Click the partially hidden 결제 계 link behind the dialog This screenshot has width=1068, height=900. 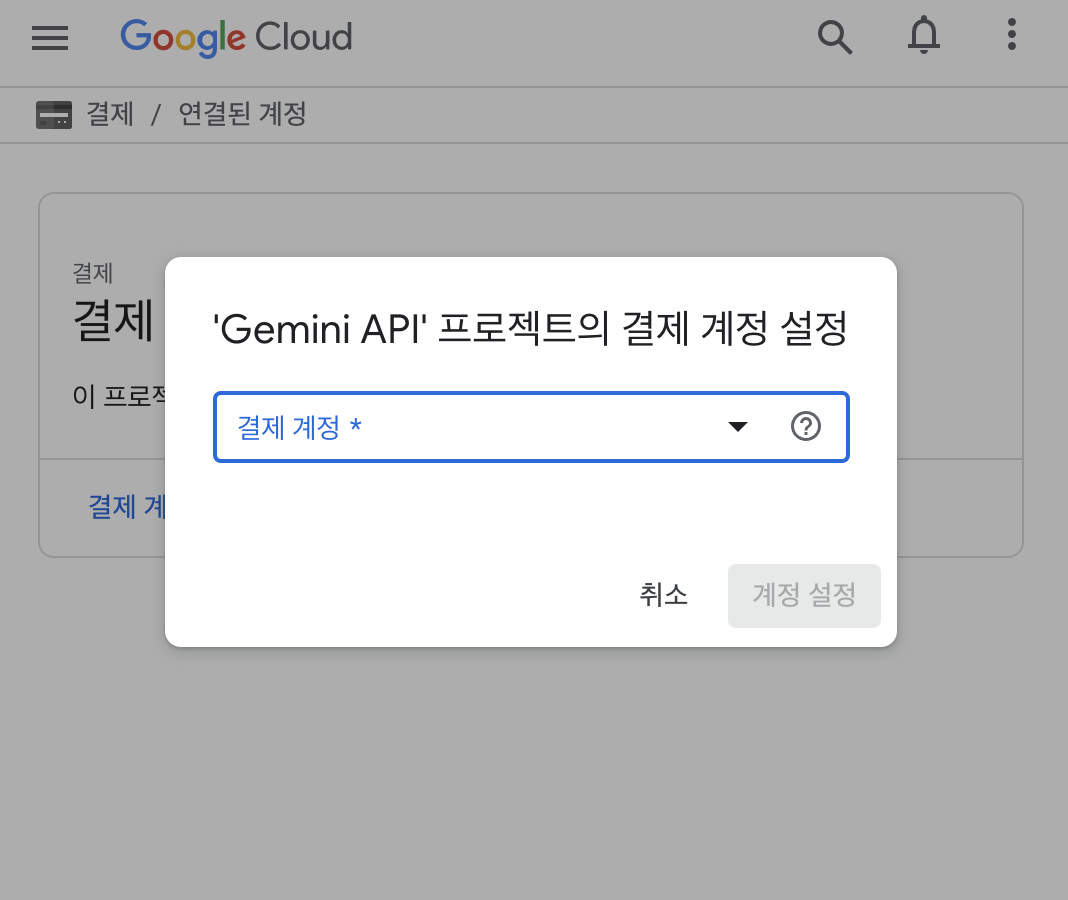tap(127, 507)
